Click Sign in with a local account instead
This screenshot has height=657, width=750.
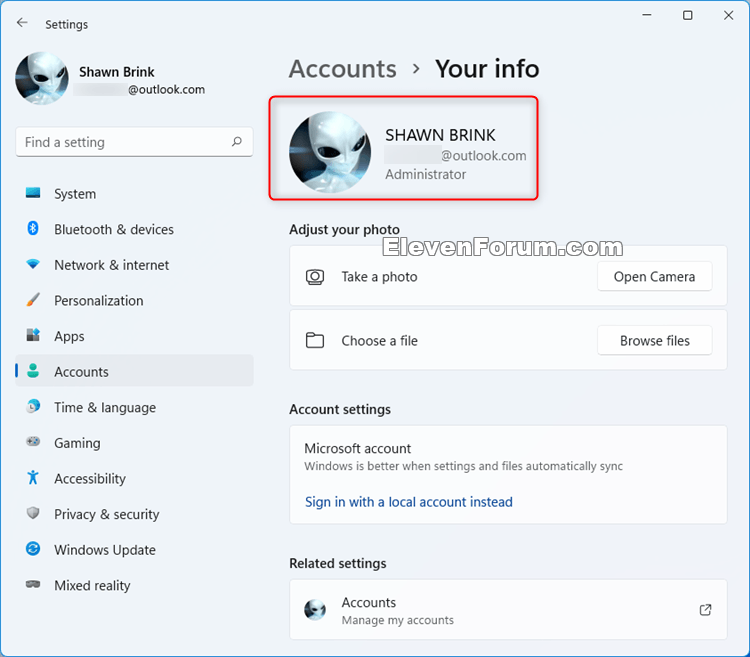click(409, 502)
